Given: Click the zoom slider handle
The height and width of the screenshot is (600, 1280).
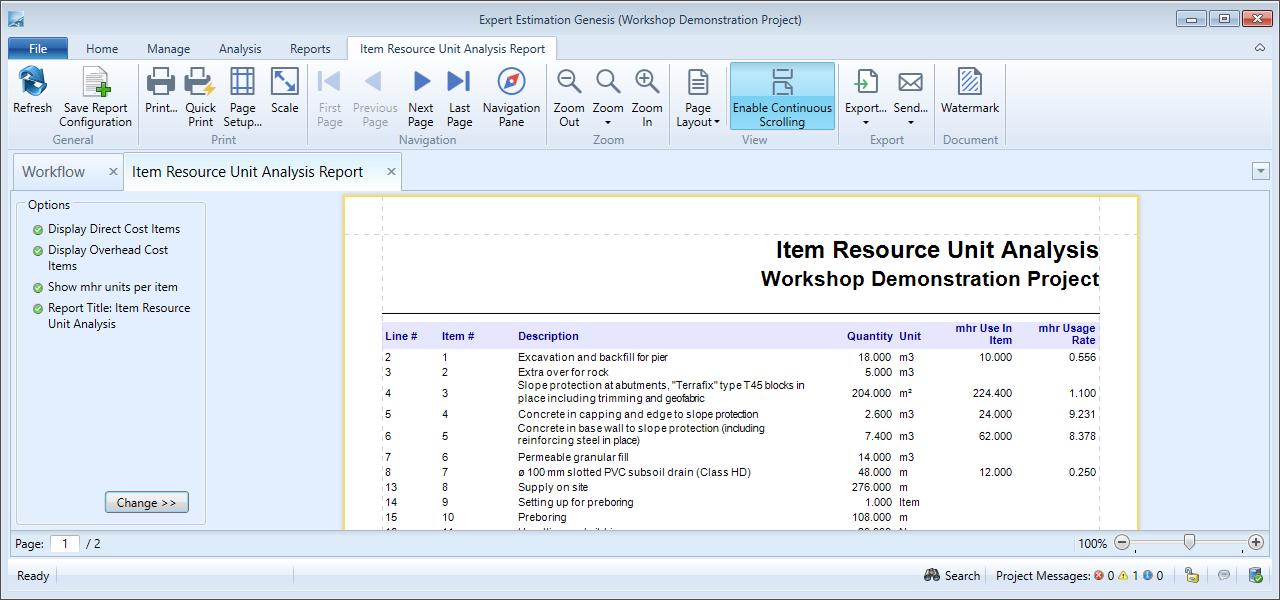Looking at the screenshot, I should coord(1189,542).
